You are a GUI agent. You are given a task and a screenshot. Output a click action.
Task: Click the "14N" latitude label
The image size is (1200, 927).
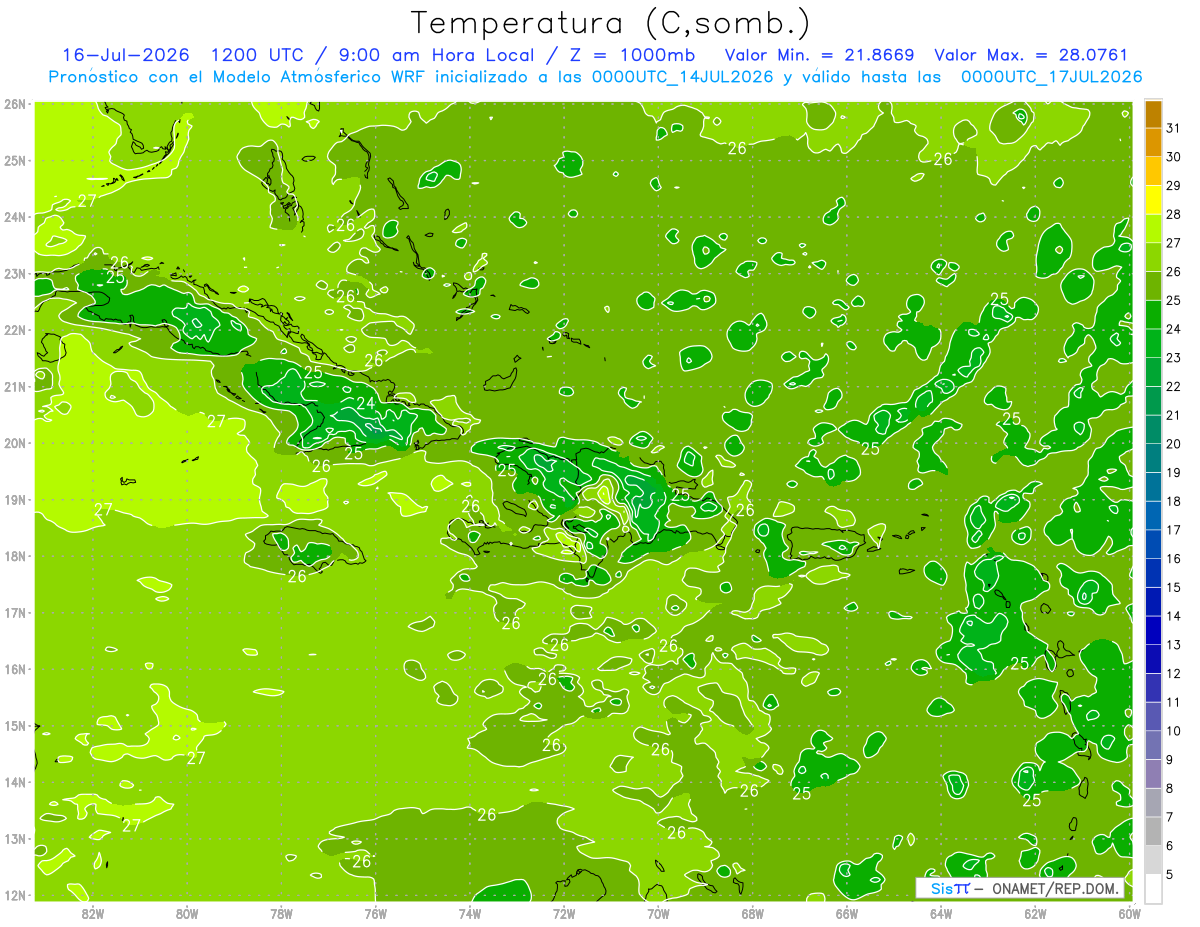point(14,782)
